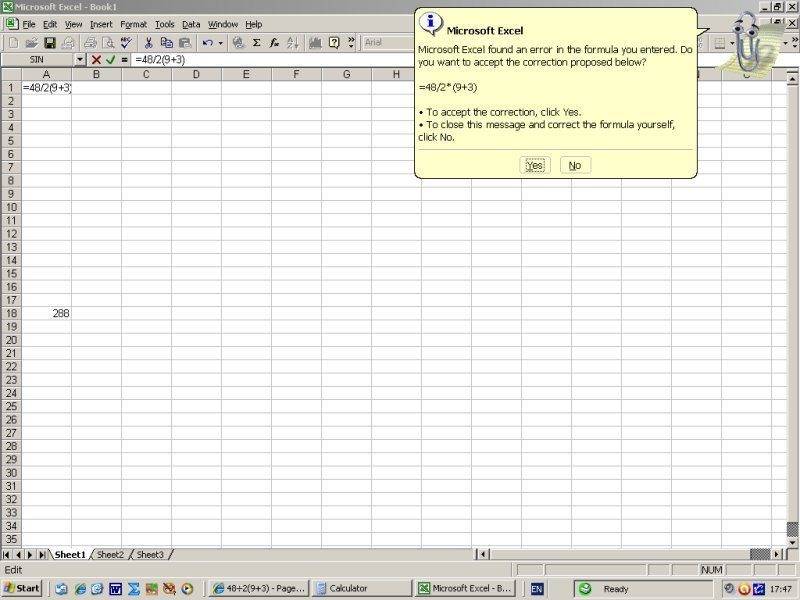Click the last sheet navigation arrow
The image size is (800, 600).
pyautogui.click(x=42, y=555)
